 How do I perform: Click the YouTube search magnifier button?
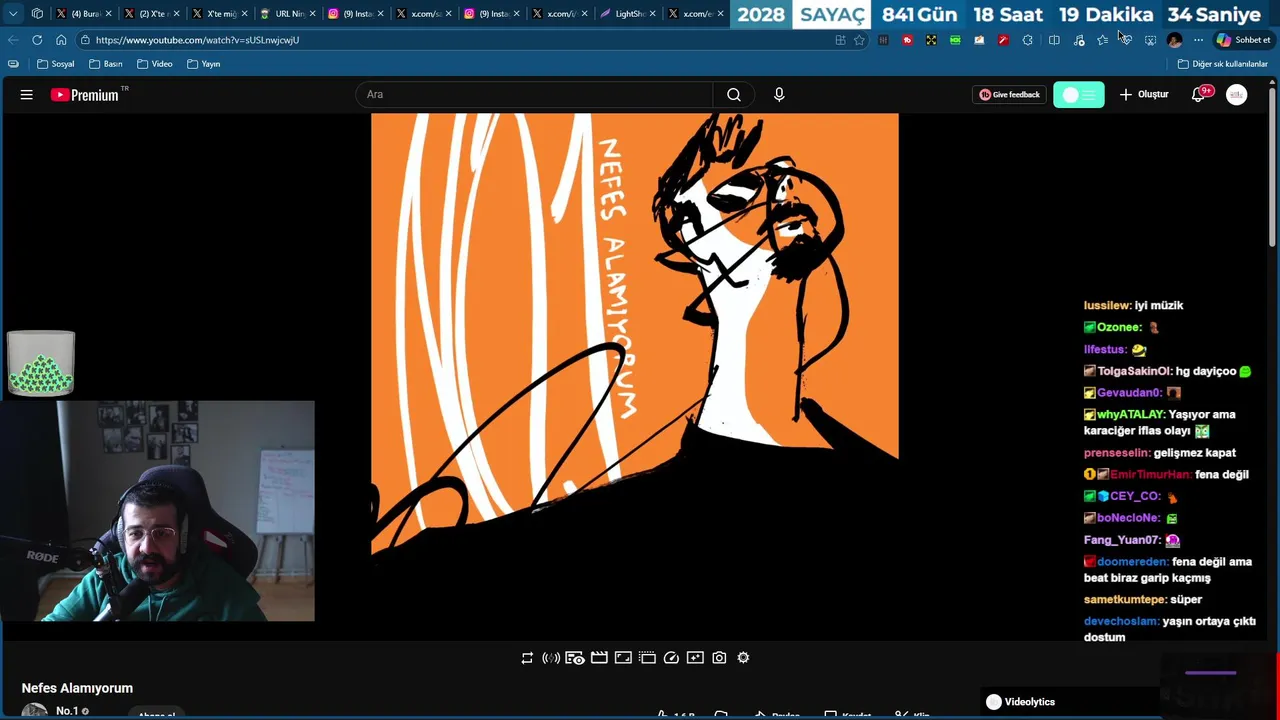734,95
